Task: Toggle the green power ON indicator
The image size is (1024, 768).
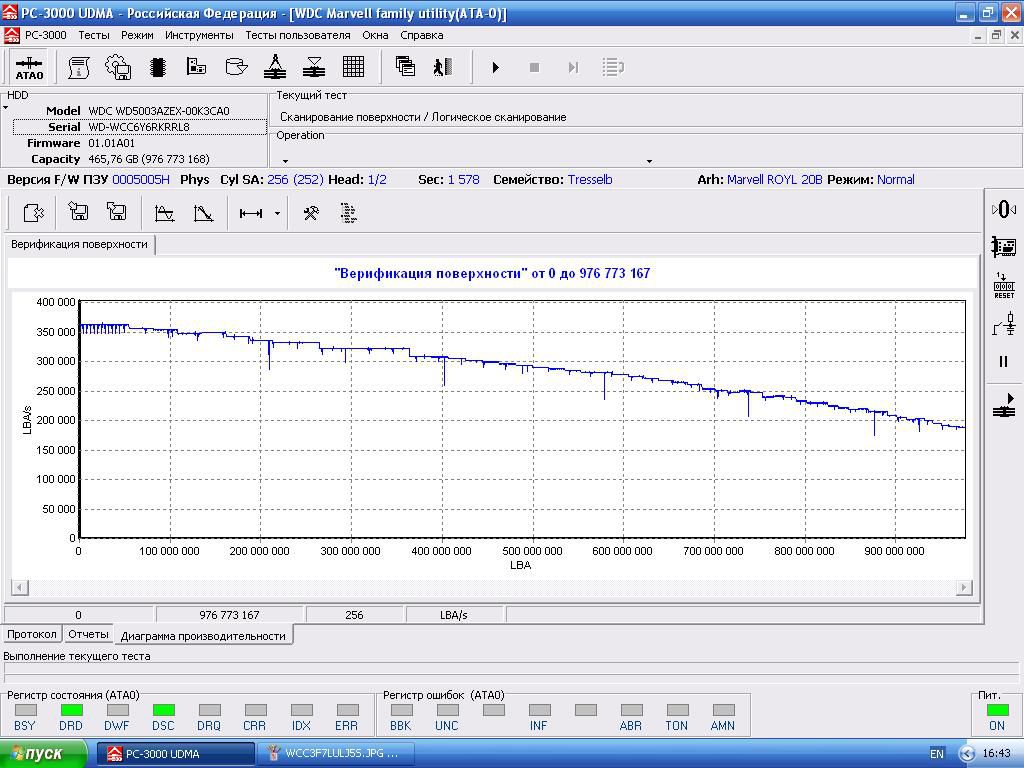Action: point(997,710)
